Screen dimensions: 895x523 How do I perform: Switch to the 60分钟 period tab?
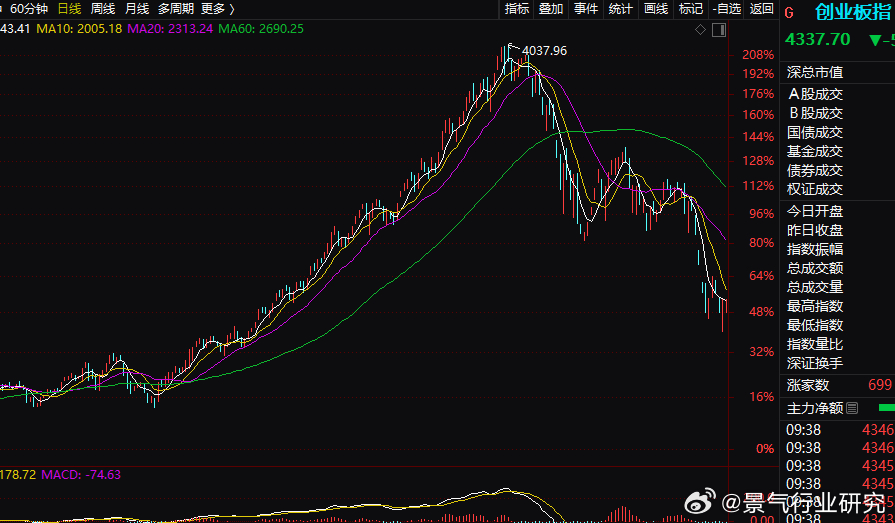tap(29, 9)
